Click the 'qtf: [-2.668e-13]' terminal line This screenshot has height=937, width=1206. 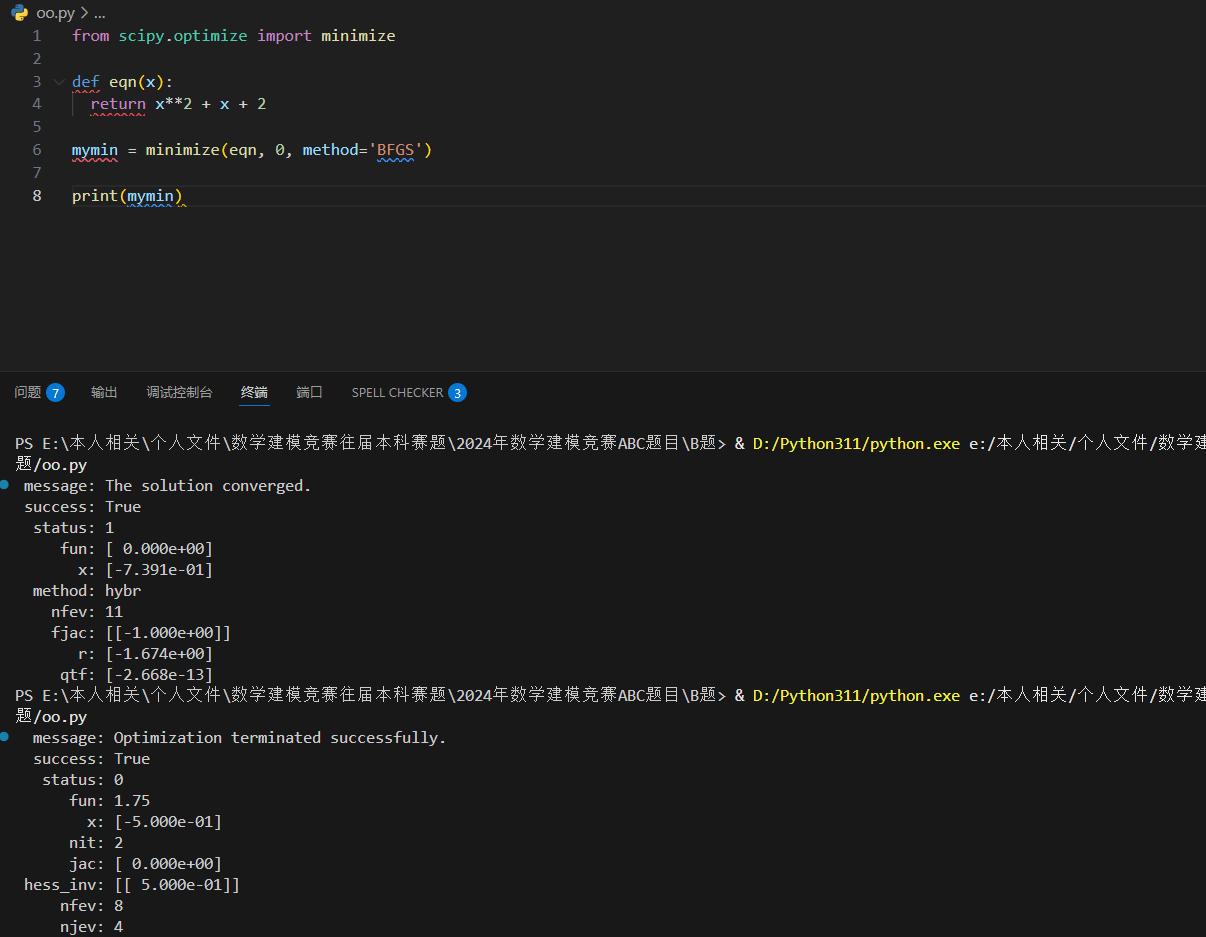[136, 675]
